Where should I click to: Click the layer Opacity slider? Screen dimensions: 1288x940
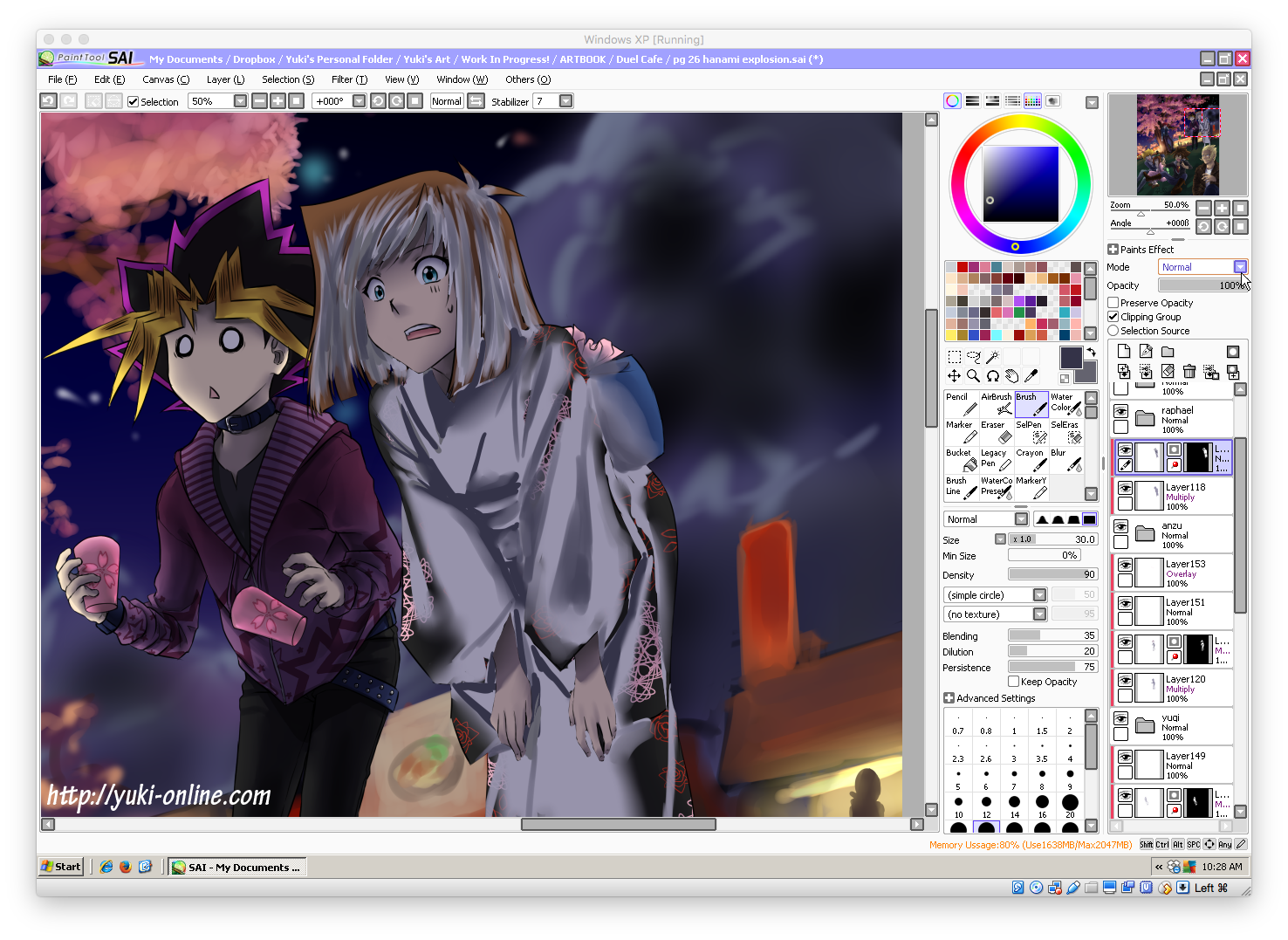coord(1202,285)
